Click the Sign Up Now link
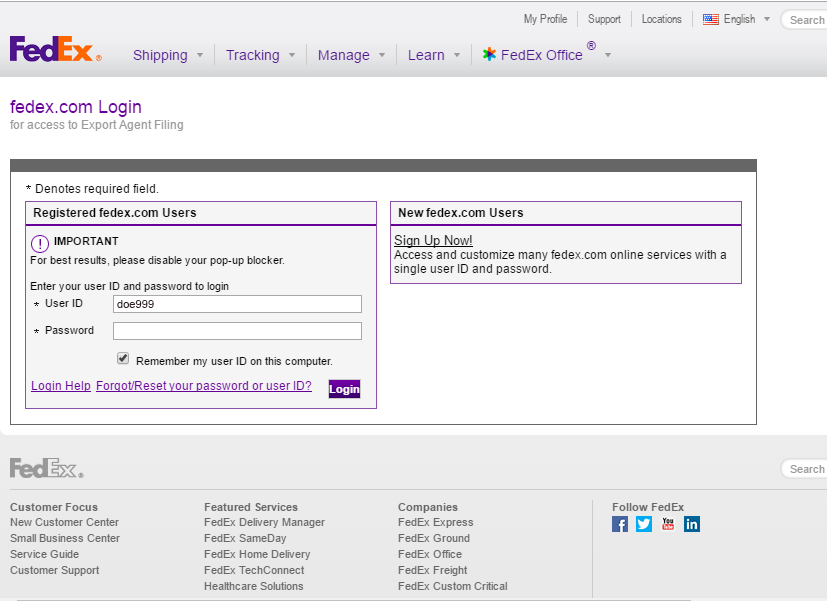The image size is (827, 601). [x=433, y=240]
